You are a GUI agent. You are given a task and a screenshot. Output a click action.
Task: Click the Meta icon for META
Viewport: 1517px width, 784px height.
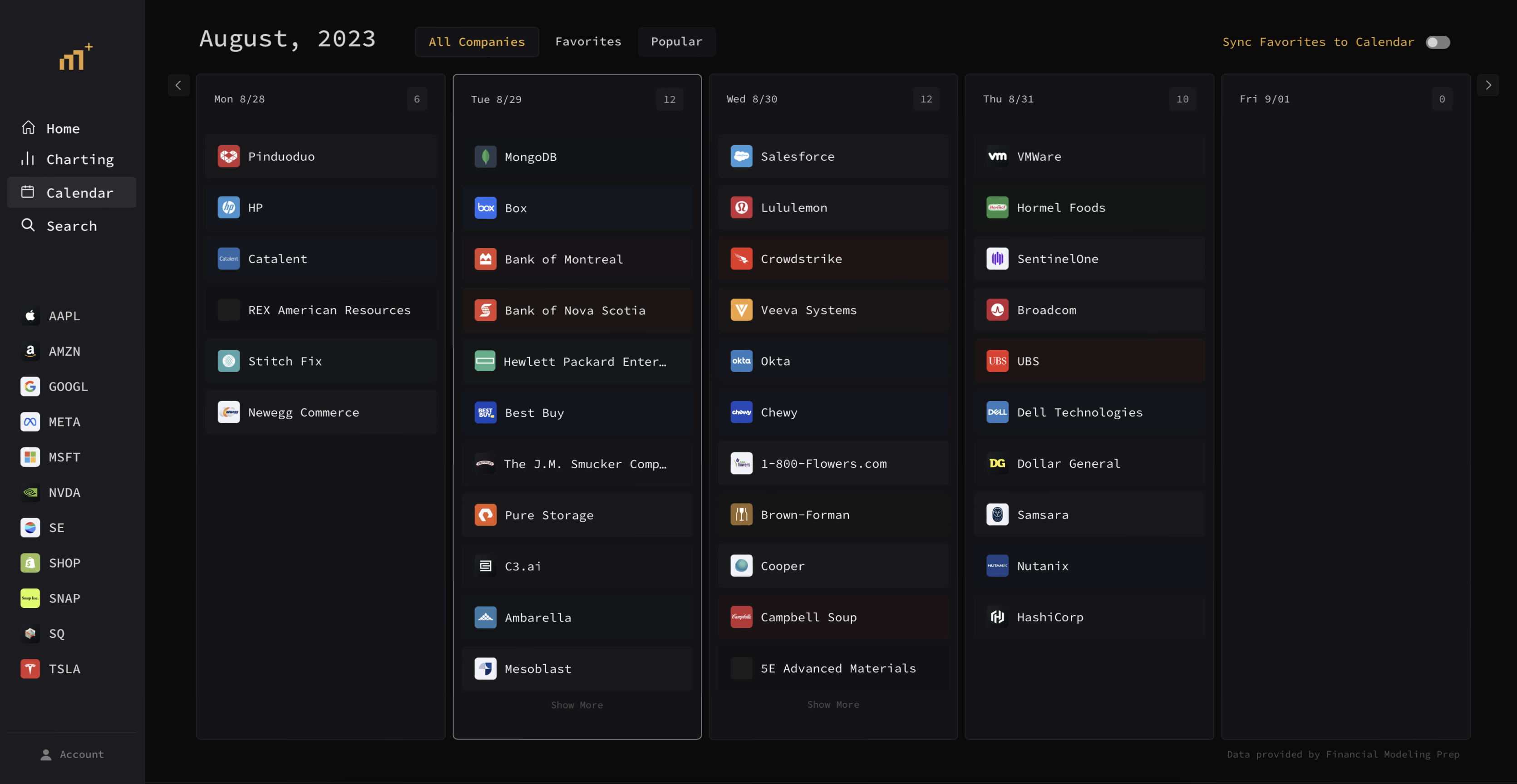(x=30, y=422)
